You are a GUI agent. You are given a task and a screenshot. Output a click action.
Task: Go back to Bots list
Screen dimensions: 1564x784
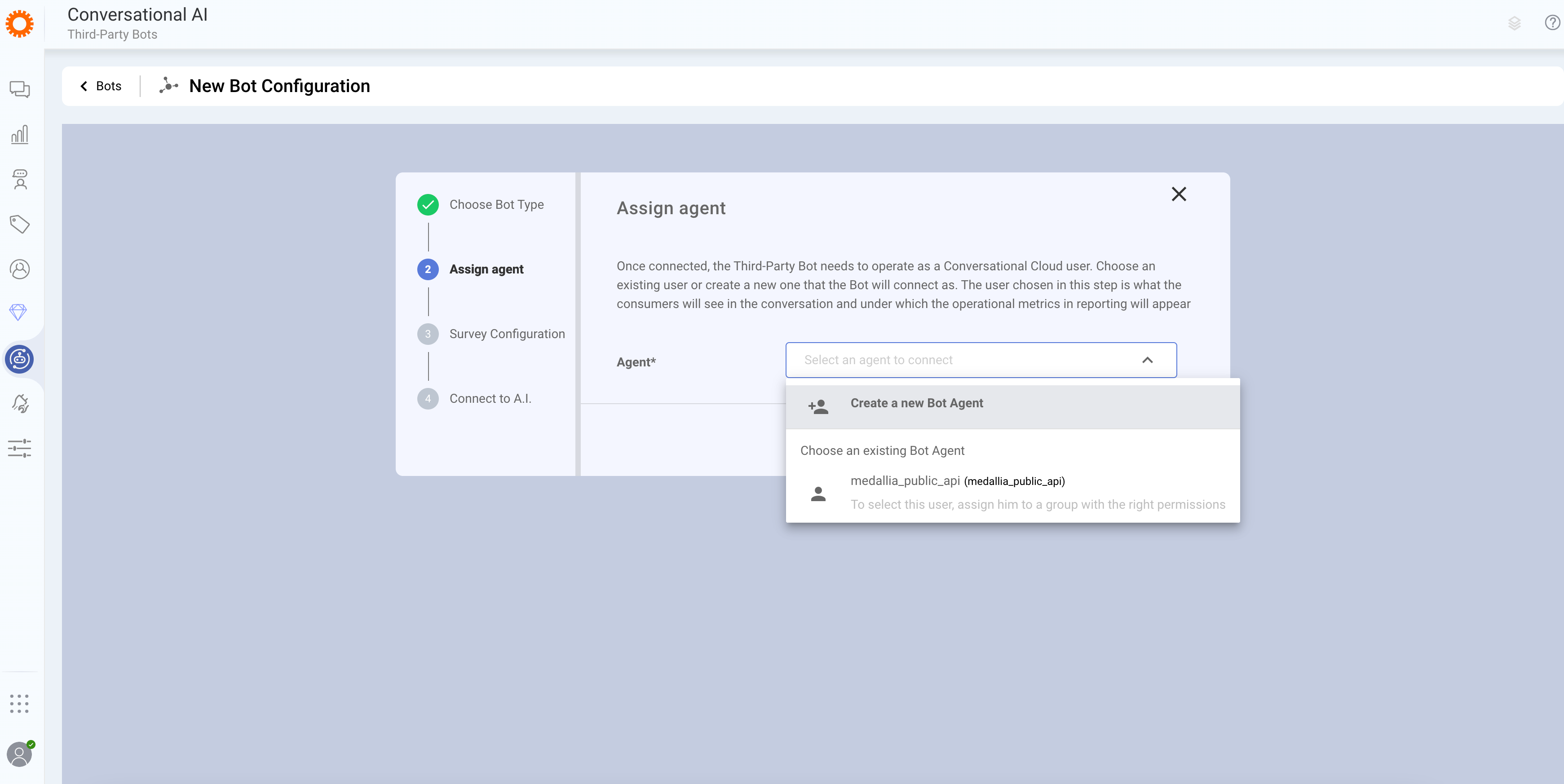(x=101, y=86)
